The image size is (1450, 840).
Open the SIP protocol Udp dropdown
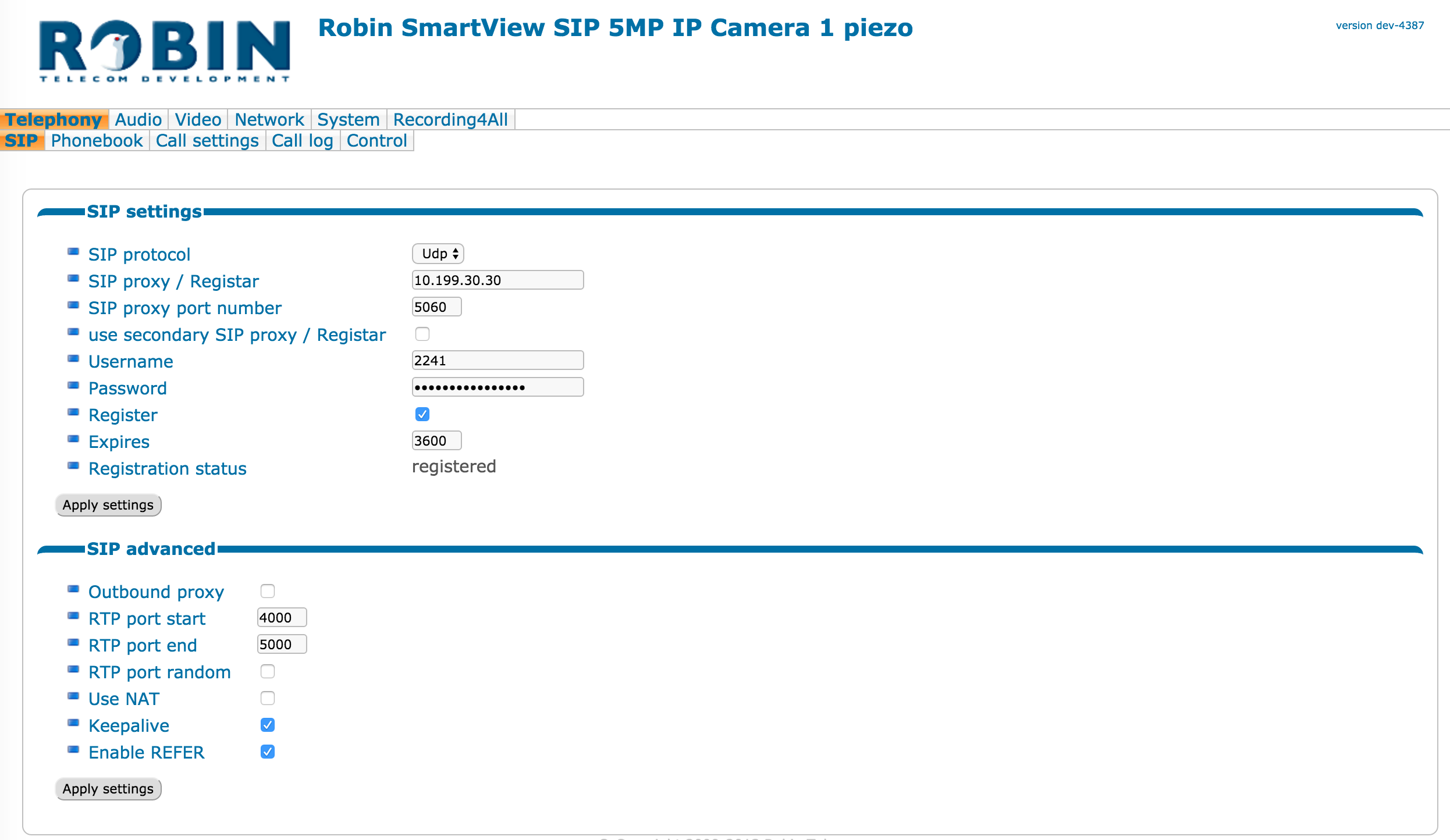coord(438,254)
